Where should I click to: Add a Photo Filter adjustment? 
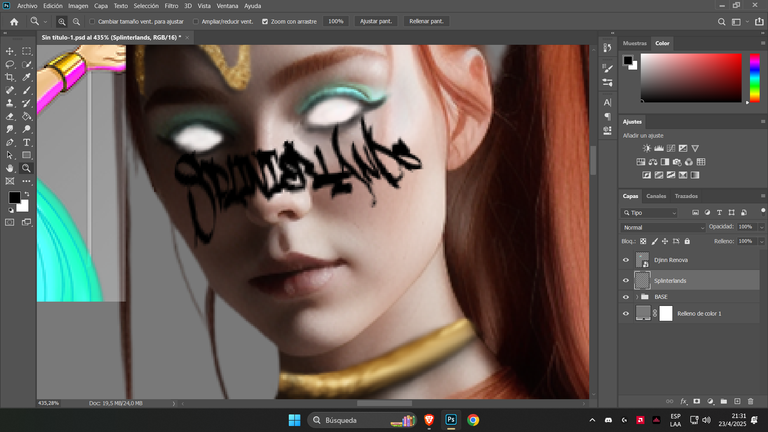coord(677,162)
